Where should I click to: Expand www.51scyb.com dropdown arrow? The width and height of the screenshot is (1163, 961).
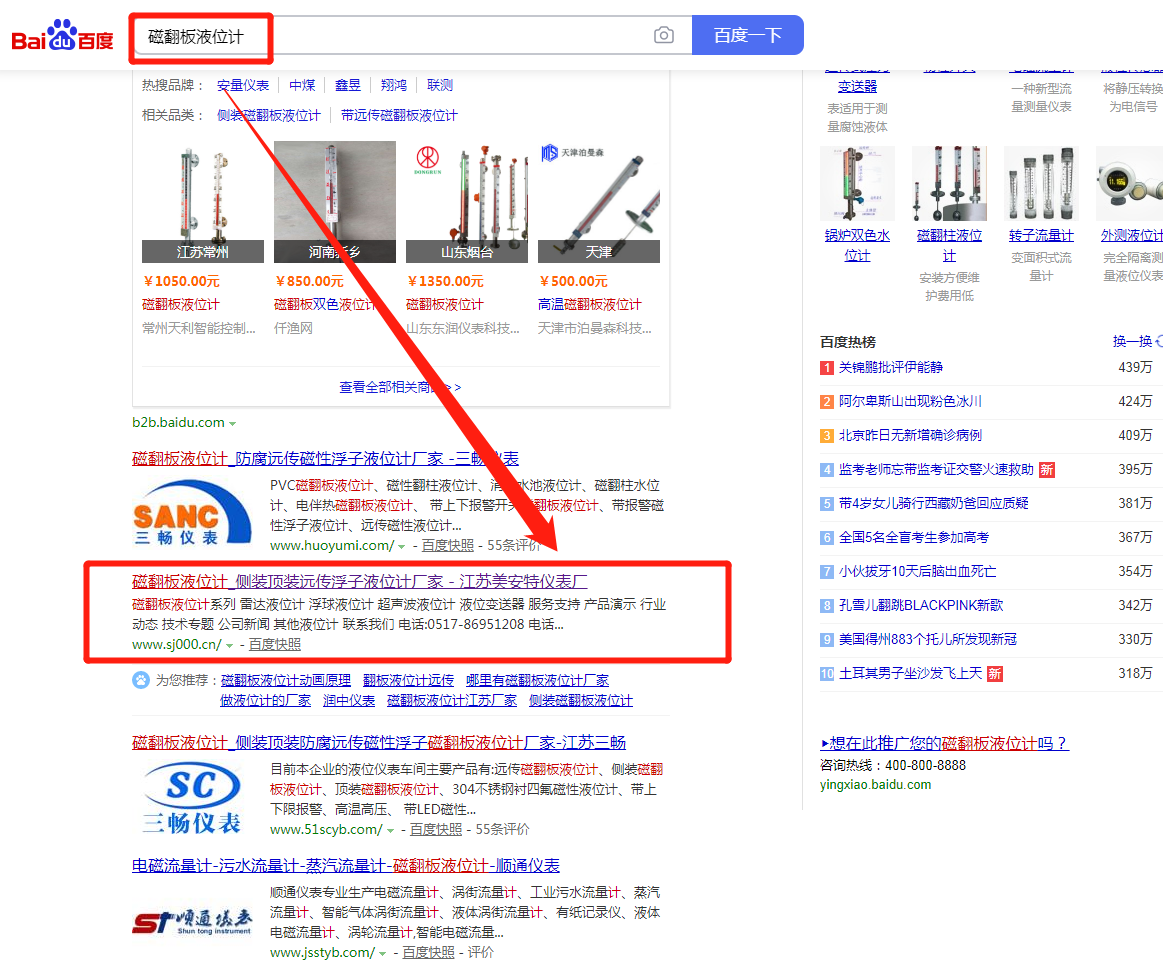pos(390,830)
